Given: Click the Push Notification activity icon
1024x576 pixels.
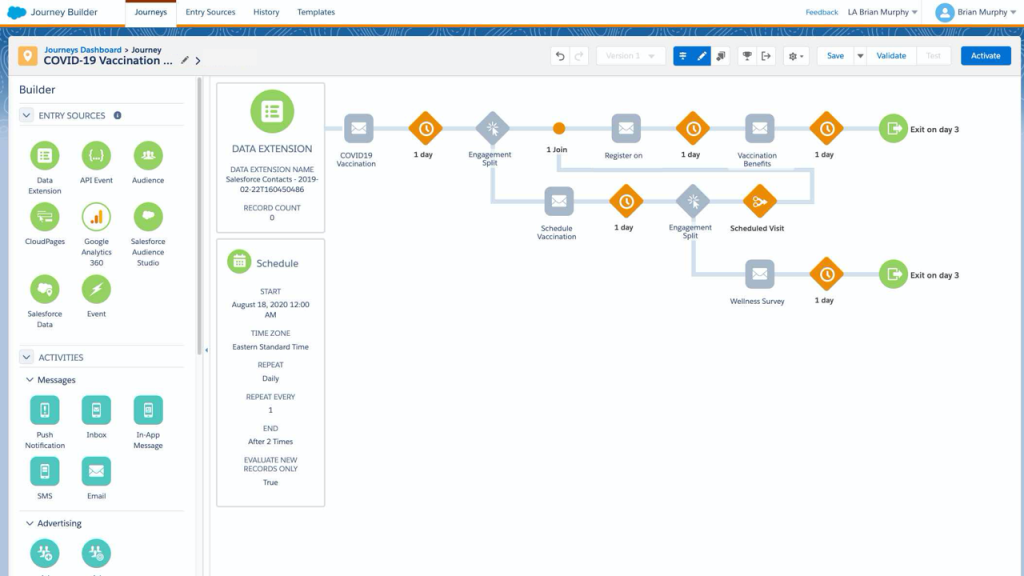Looking at the screenshot, I should [x=44, y=410].
